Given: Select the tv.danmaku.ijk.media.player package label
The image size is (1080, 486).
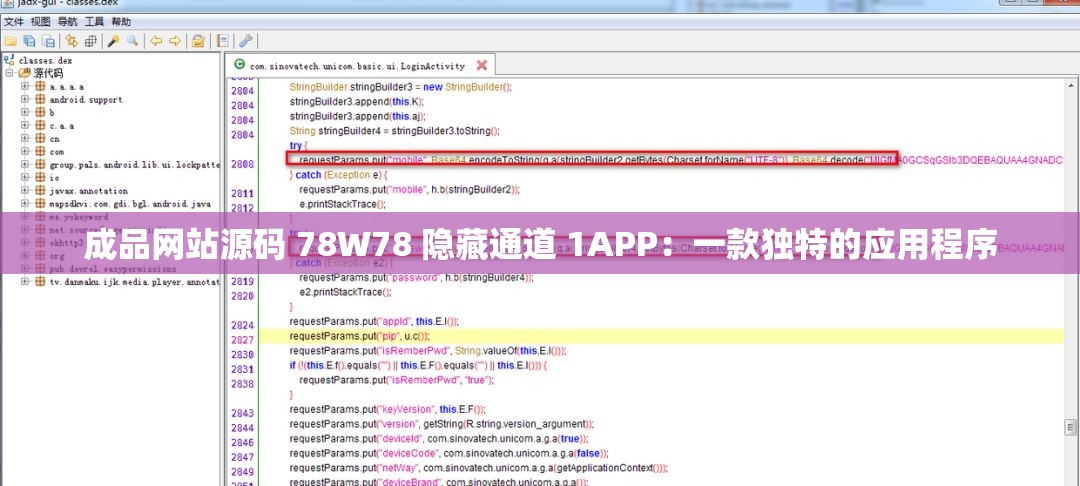Looking at the screenshot, I should 135,282.
